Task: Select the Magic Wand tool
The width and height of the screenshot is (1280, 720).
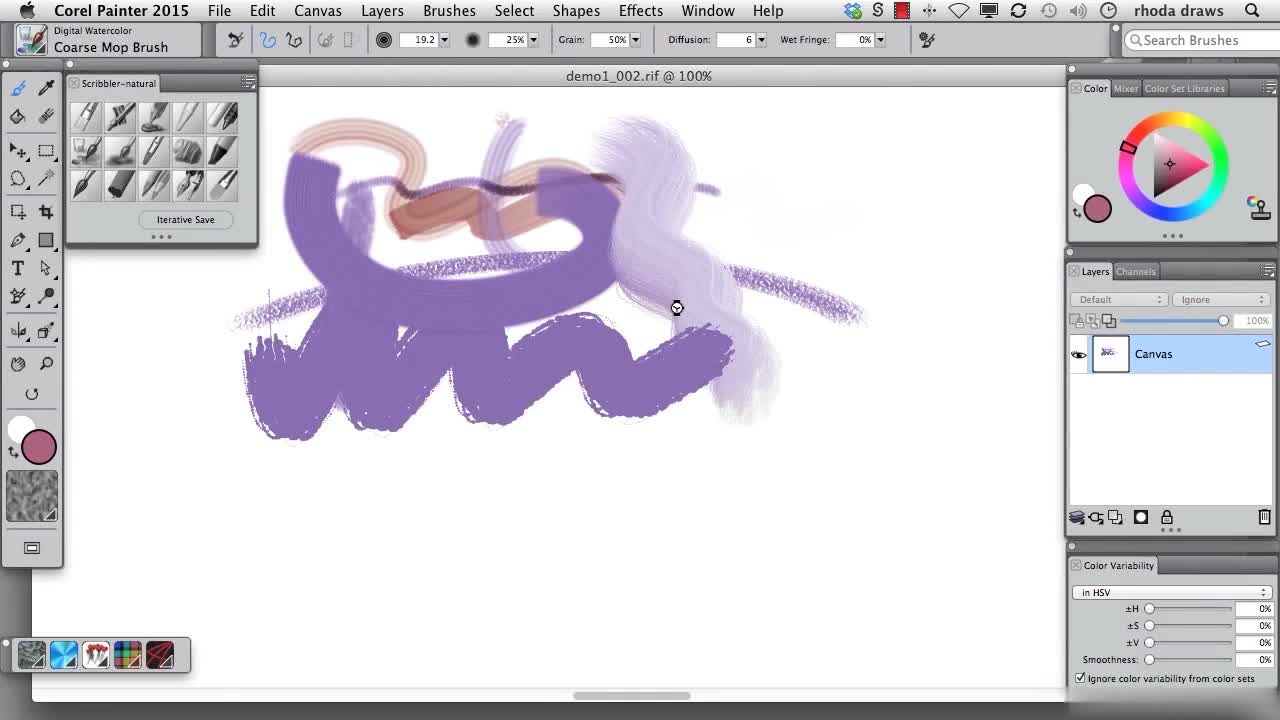Action: (x=46, y=179)
